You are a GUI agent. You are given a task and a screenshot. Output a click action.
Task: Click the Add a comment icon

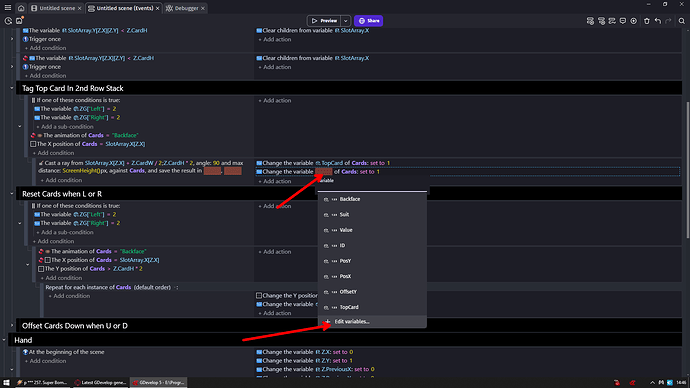622,21
